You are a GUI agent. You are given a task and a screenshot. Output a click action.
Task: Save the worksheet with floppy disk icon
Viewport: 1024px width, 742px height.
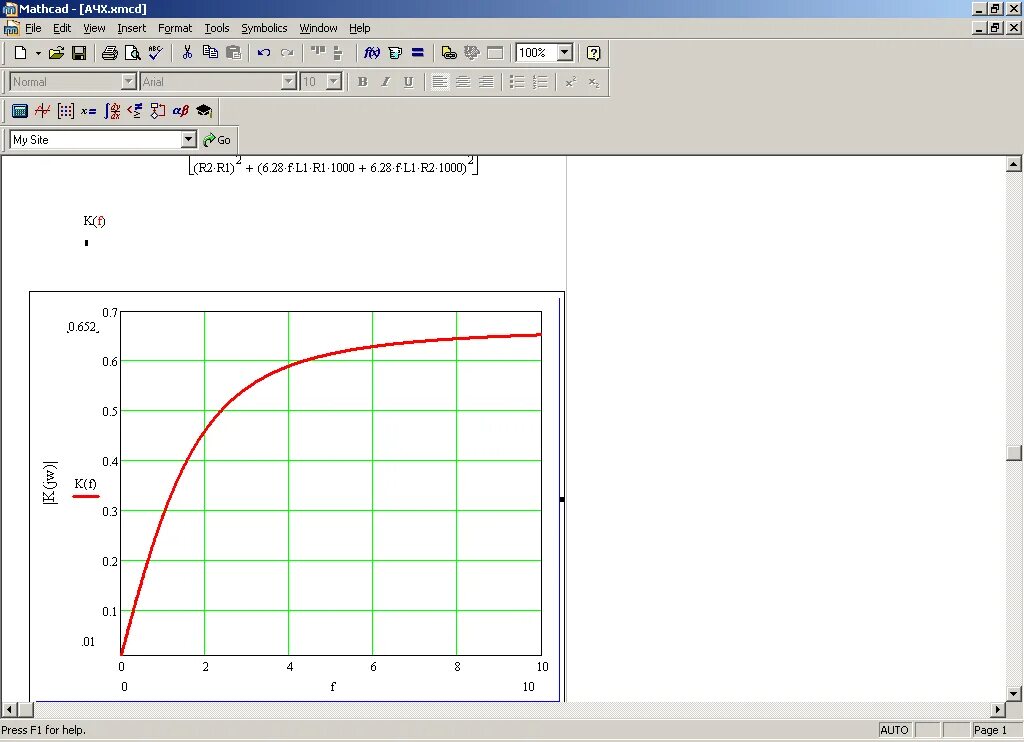click(79, 53)
